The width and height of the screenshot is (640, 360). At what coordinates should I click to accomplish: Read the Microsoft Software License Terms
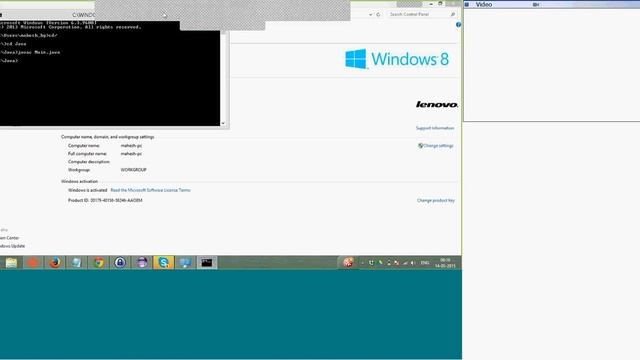pos(150,190)
